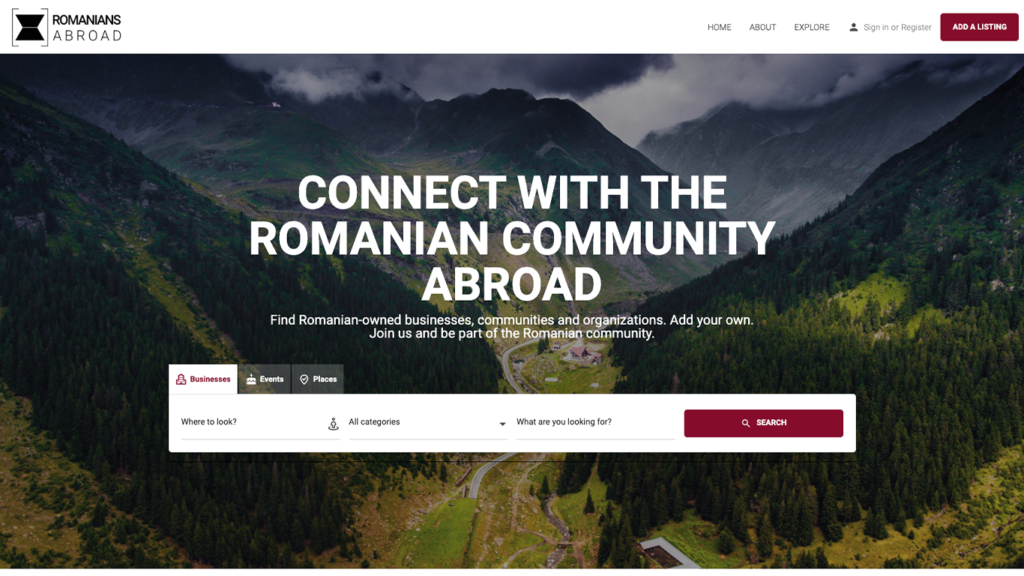Image resolution: width=1024 pixels, height=576 pixels.
Task: Switch to the Places tab
Action: (318, 379)
